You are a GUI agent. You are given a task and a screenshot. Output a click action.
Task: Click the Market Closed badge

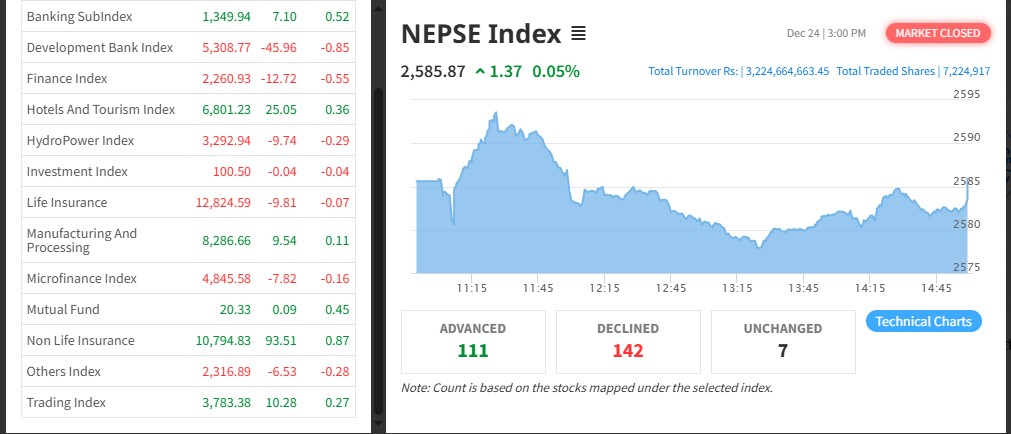(x=937, y=33)
